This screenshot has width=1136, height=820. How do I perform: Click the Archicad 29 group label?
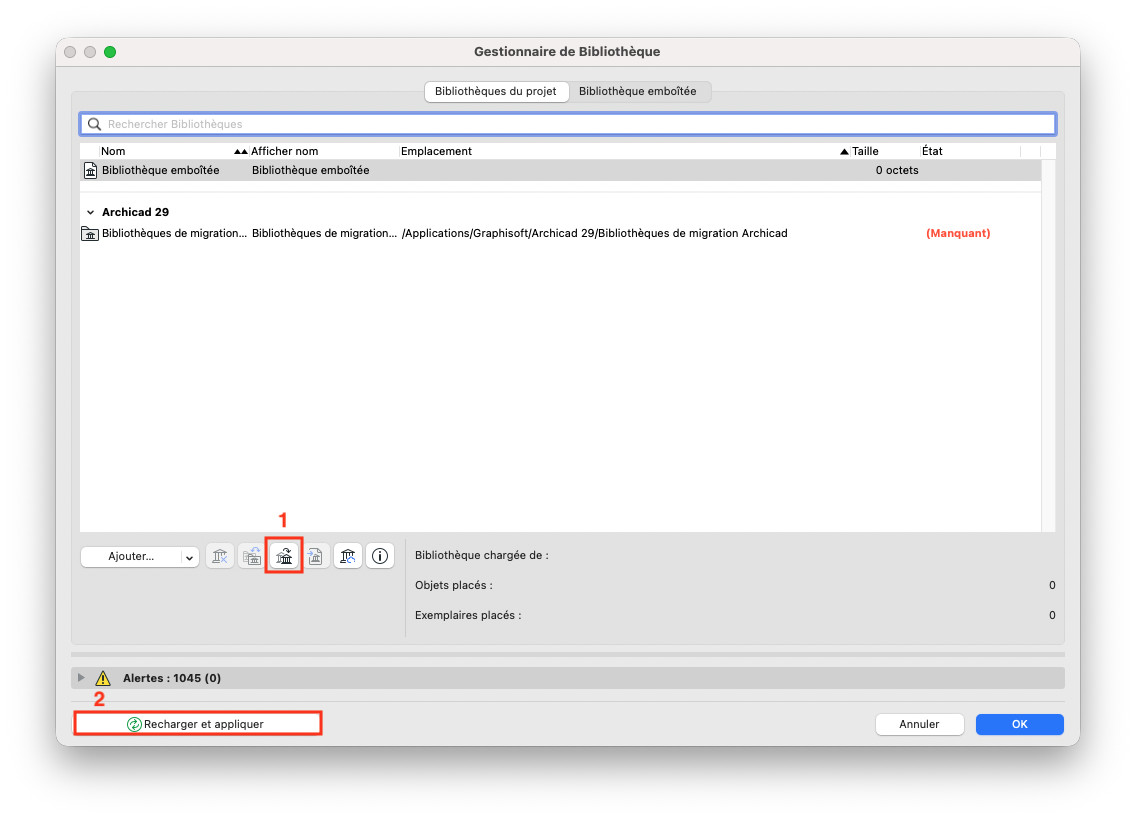click(135, 212)
